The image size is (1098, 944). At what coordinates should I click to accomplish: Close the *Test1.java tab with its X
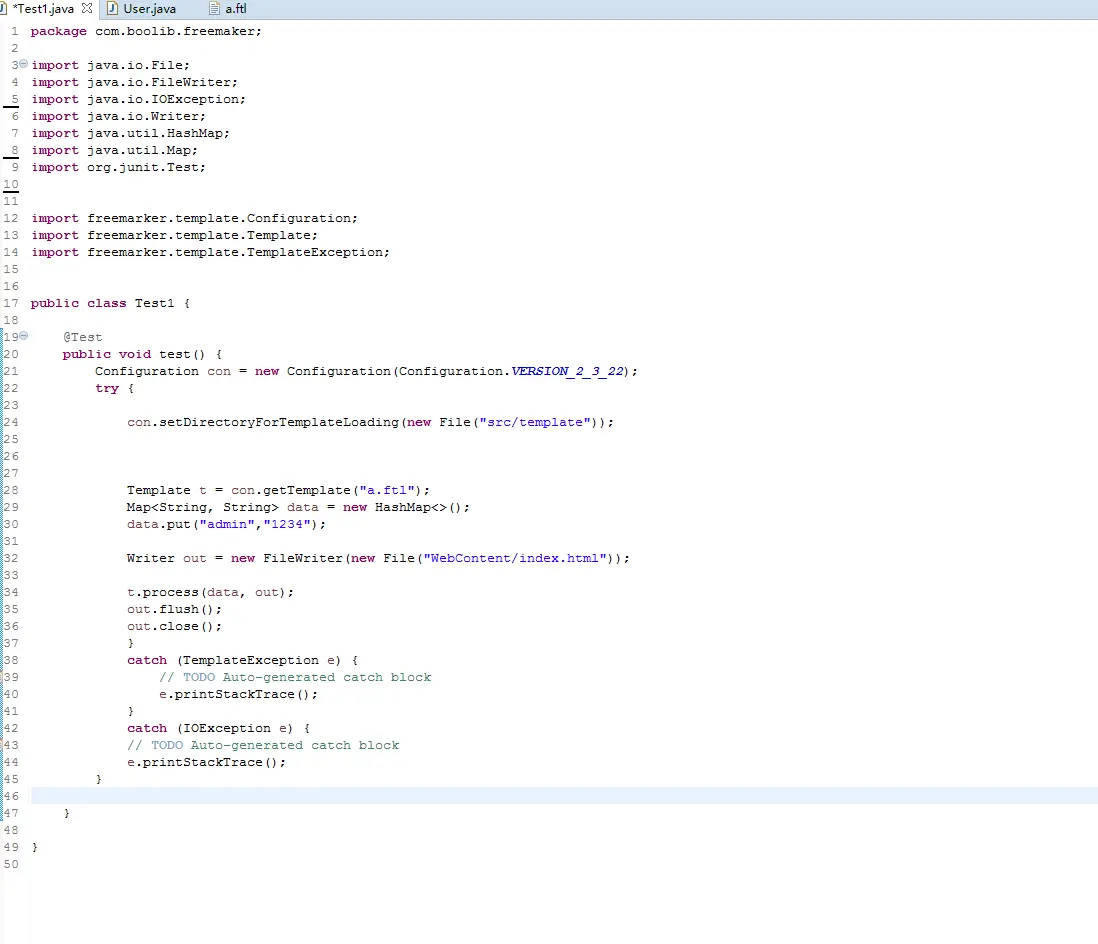pyautogui.click(x=87, y=8)
